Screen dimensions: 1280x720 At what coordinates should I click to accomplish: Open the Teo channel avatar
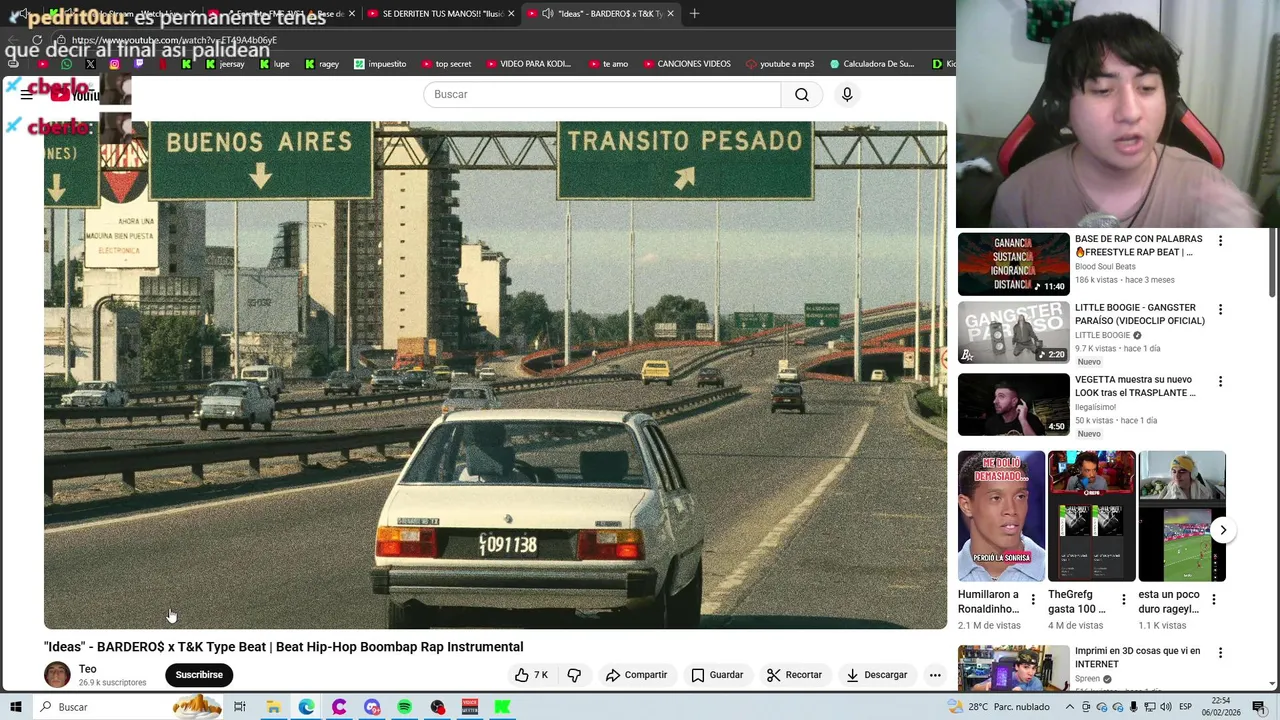pyautogui.click(x=57, y=675)
